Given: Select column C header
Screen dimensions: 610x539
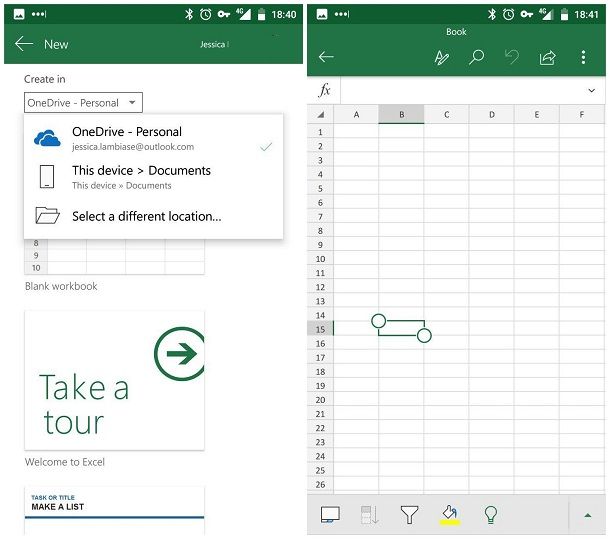Looking at the screenshot, I should (446, 114).
